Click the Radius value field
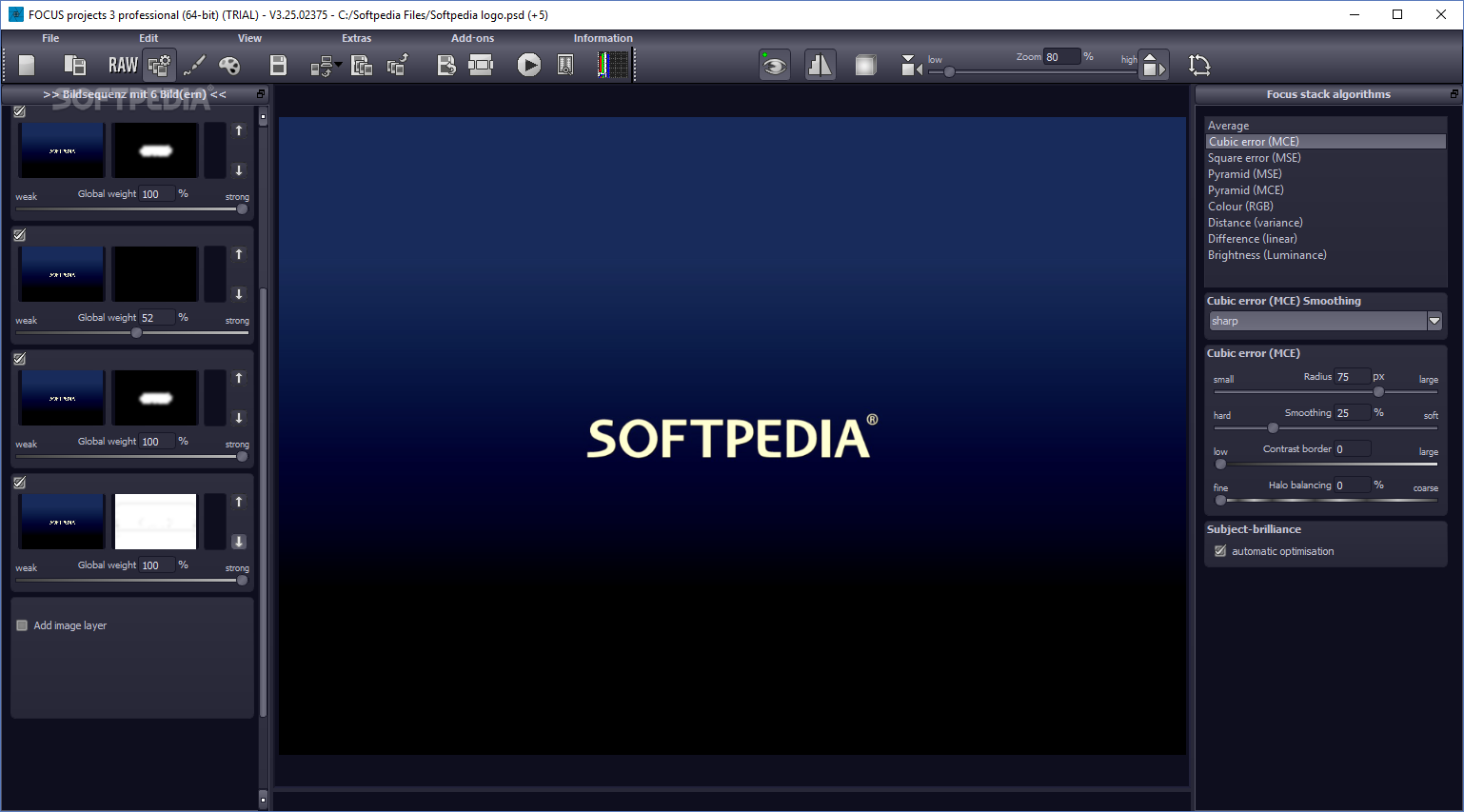This screenshot has width=1464, height=812. 1353,377
